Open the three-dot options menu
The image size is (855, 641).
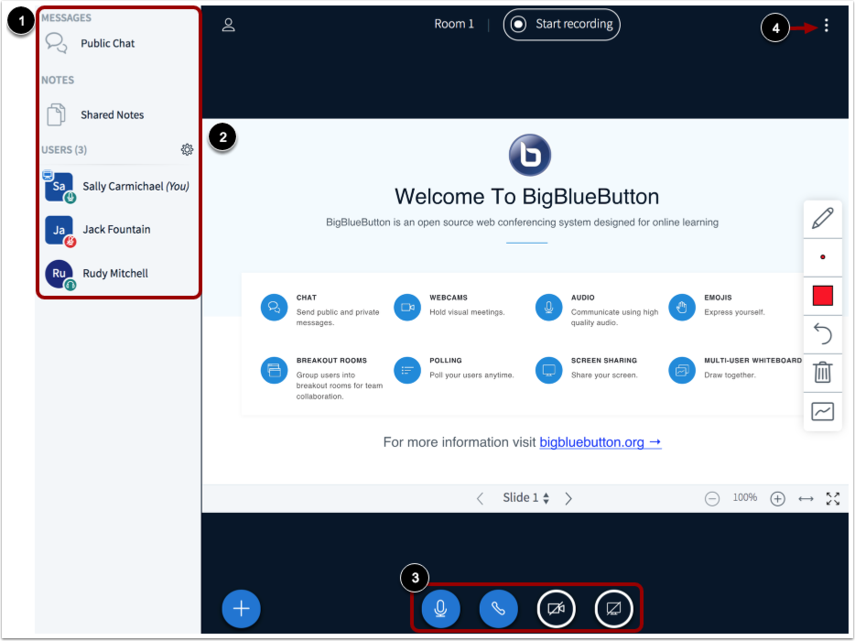coord(827,25)
